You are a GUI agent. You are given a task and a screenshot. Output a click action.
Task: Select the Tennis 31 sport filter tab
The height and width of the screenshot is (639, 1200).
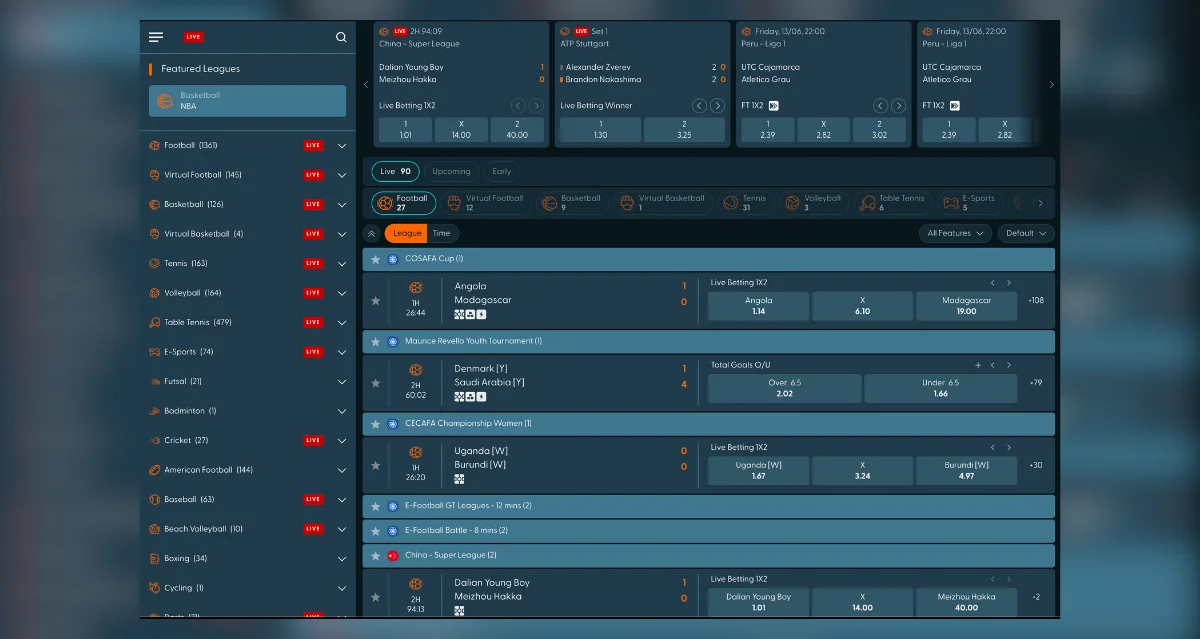click(x=745, y=203)
